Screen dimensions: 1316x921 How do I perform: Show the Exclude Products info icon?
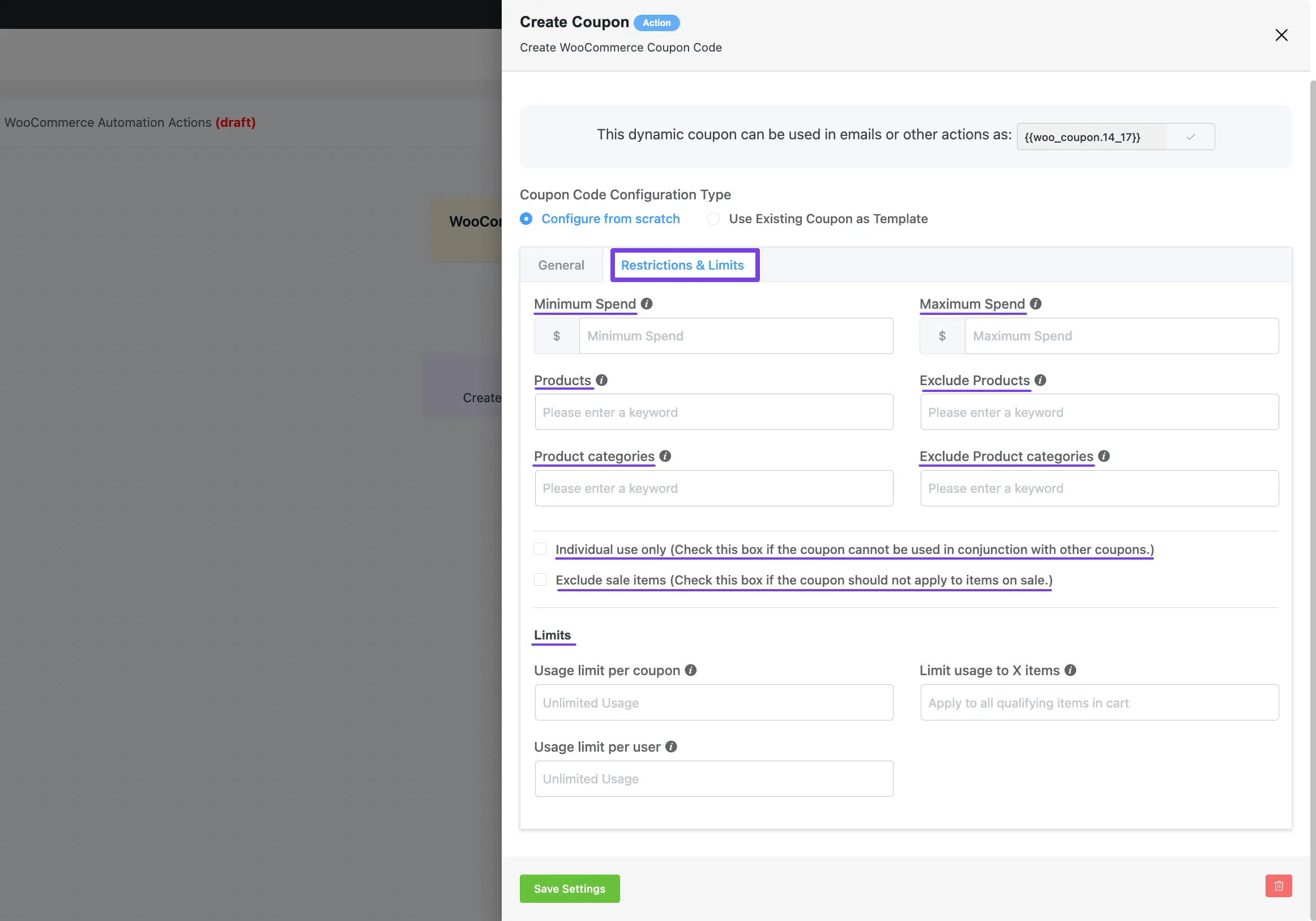click(x=1040, y=380)
